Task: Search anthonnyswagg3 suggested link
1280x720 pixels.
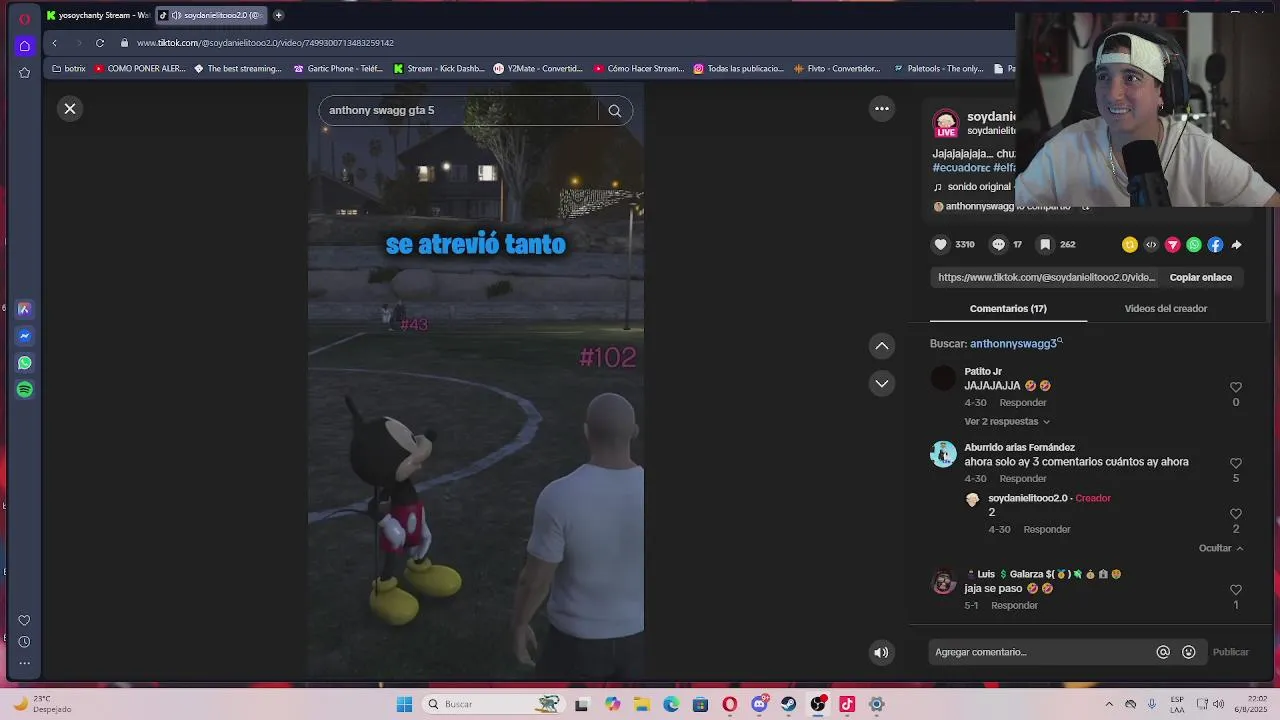Action: (1015, 343)
